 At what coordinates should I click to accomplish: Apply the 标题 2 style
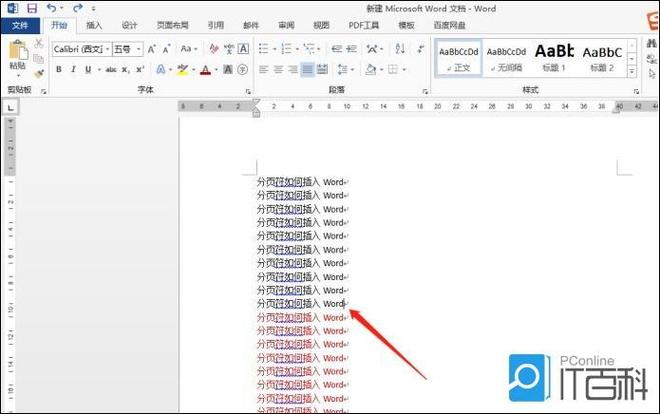[x=602, y=58]
